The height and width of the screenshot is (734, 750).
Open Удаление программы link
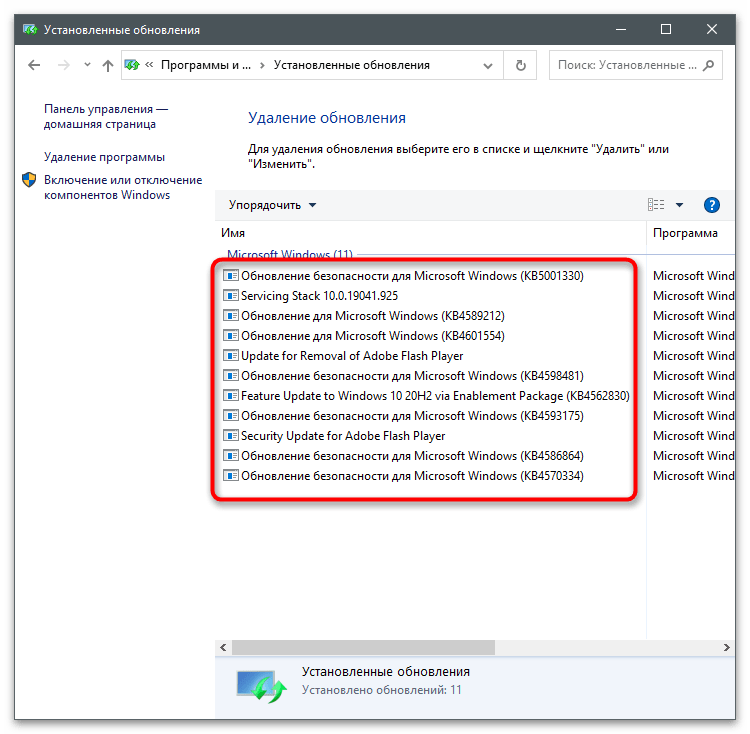104,157
